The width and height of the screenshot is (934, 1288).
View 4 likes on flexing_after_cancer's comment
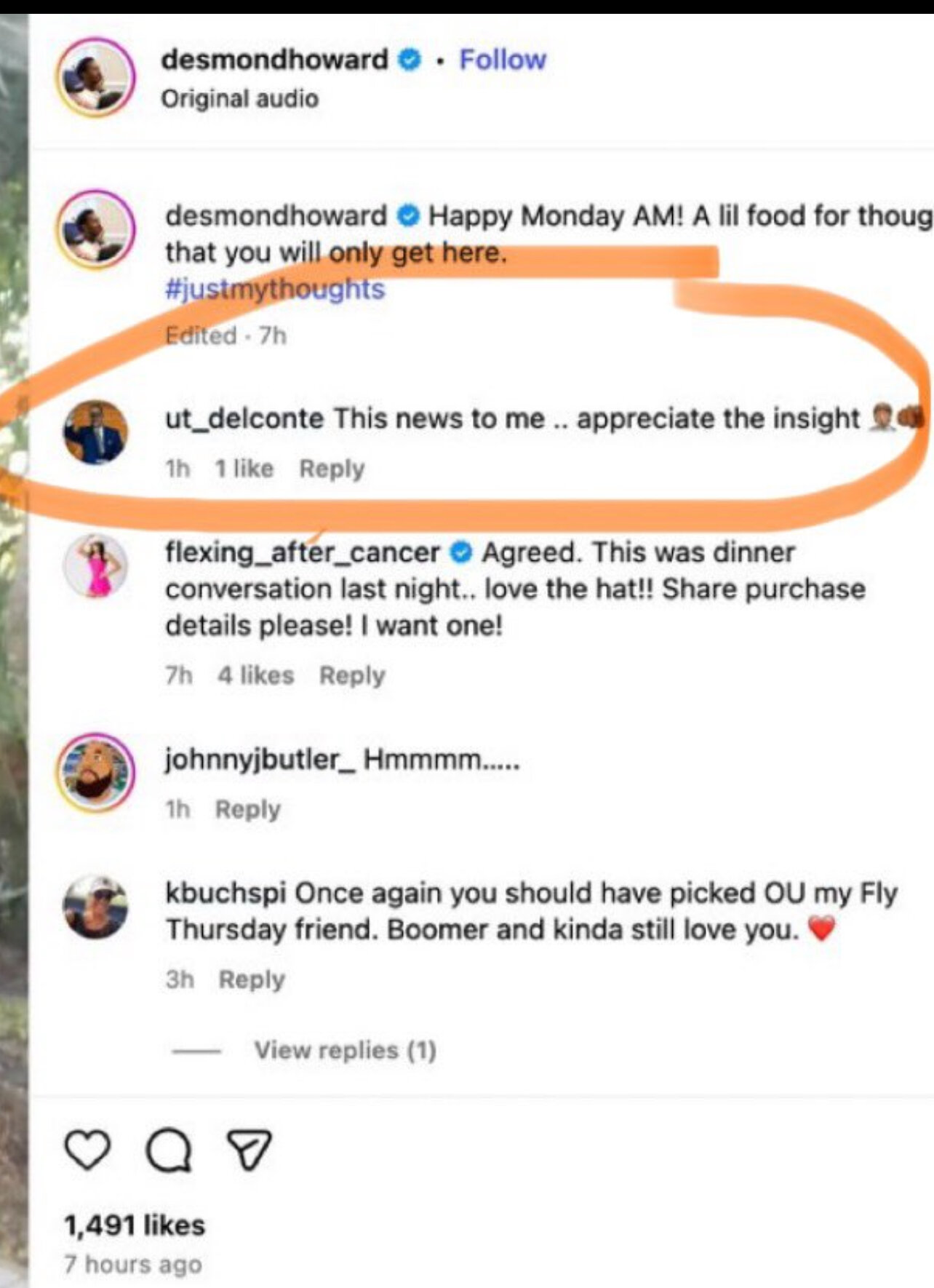point(256,675)
